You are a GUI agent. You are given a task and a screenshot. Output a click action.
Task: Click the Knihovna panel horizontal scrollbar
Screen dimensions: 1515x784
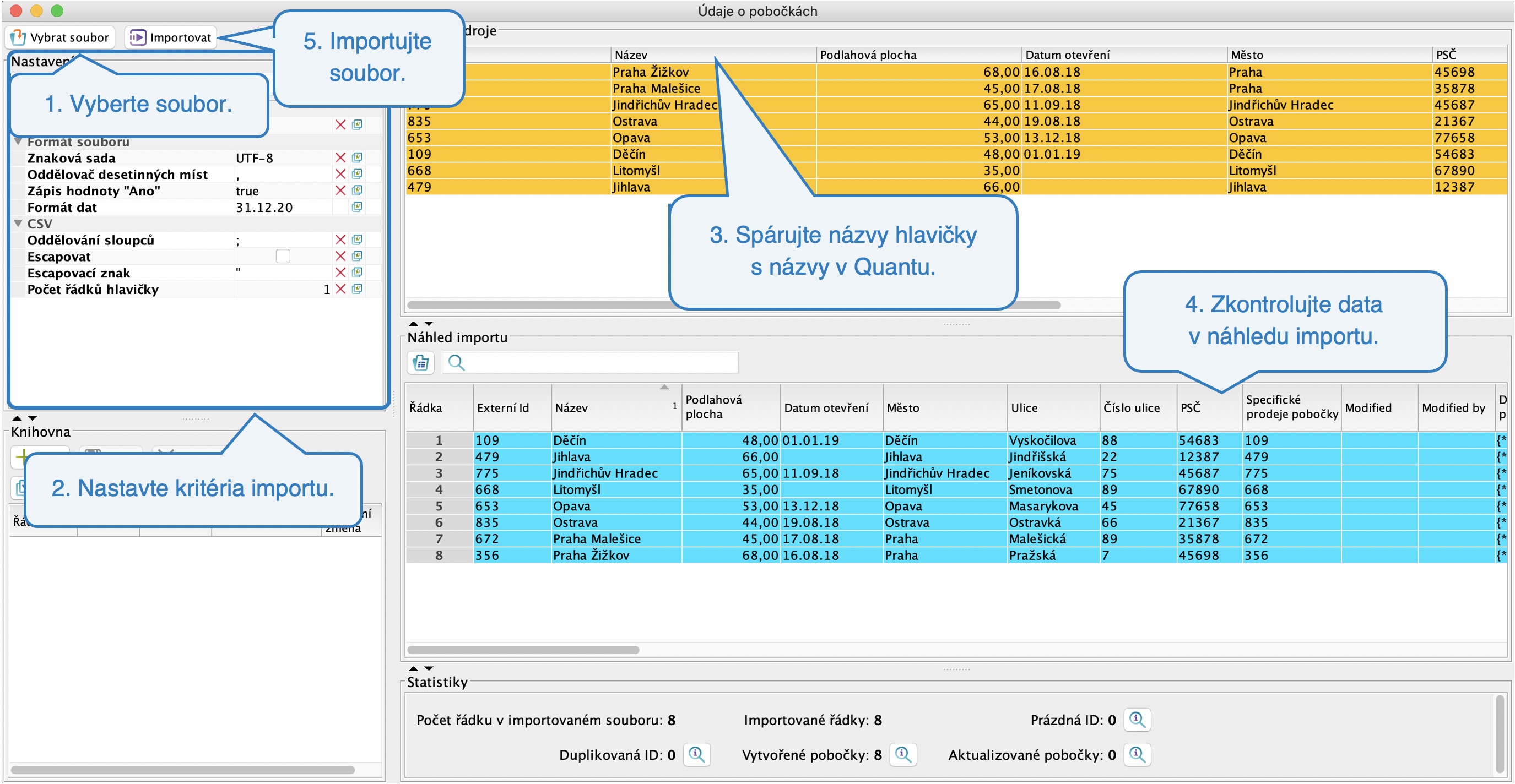[x=182, y=770]
